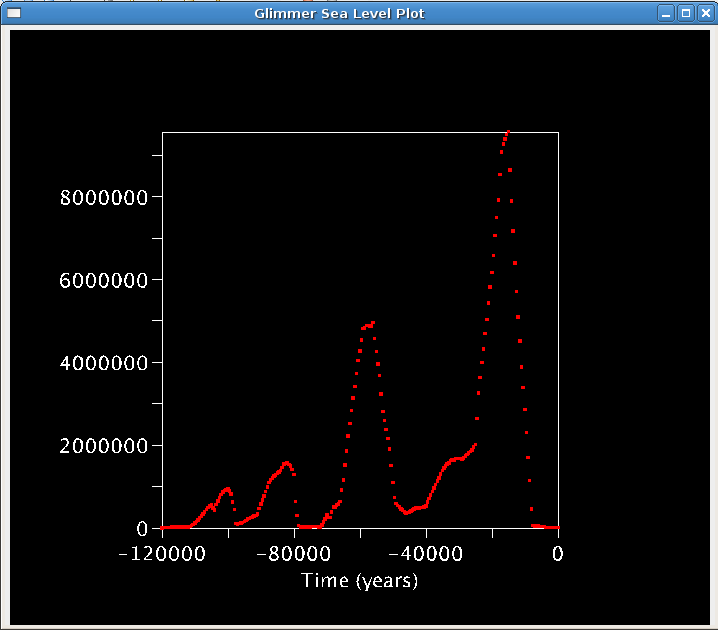Image resolution: width=718 pixels, height=630 pixels.
Task: Click the 6000000 y-axis tick label
Action: 104,280
